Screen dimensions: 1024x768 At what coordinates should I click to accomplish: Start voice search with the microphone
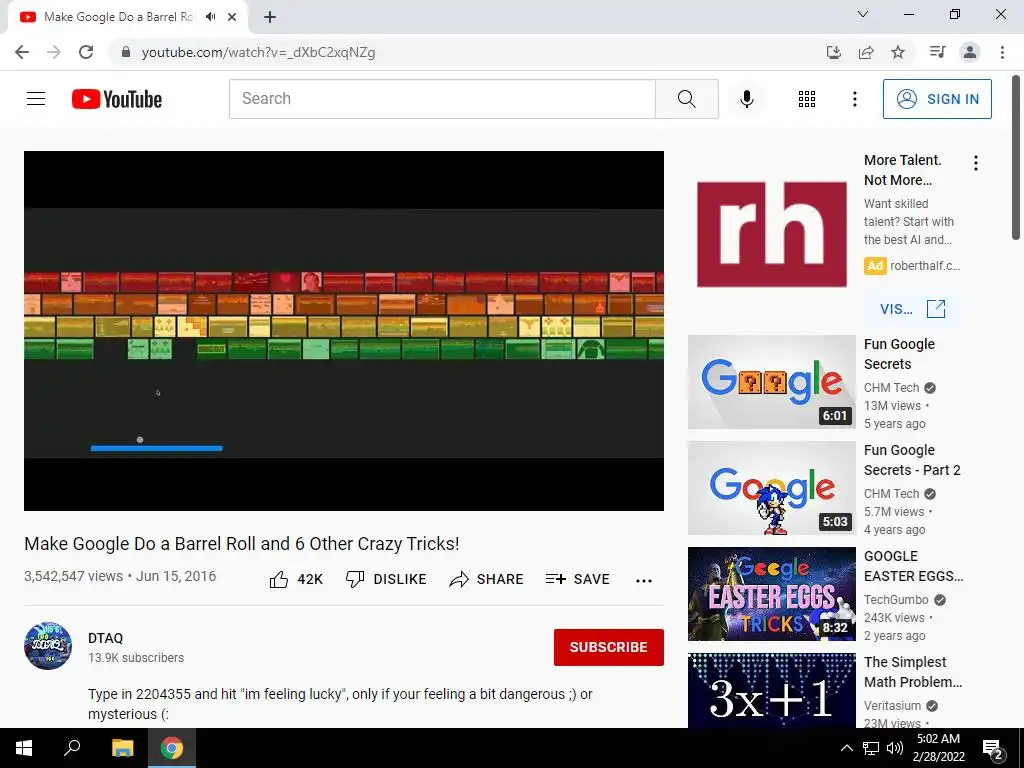[x=746, y=99]
